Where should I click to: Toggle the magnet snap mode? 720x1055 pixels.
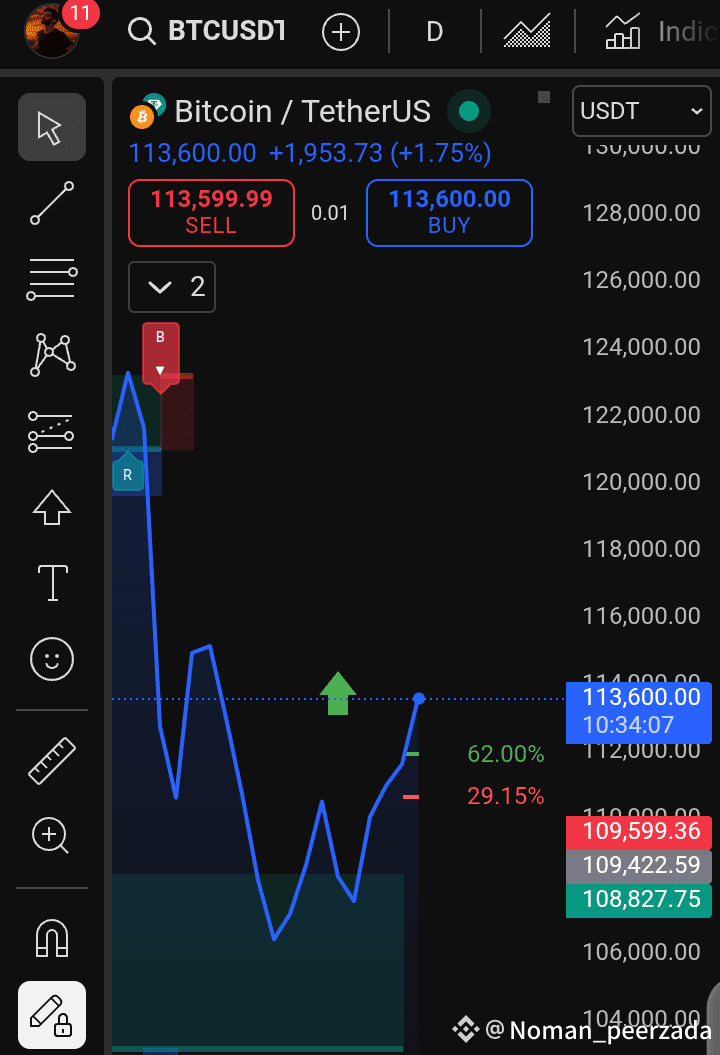[x=52, y=938]
